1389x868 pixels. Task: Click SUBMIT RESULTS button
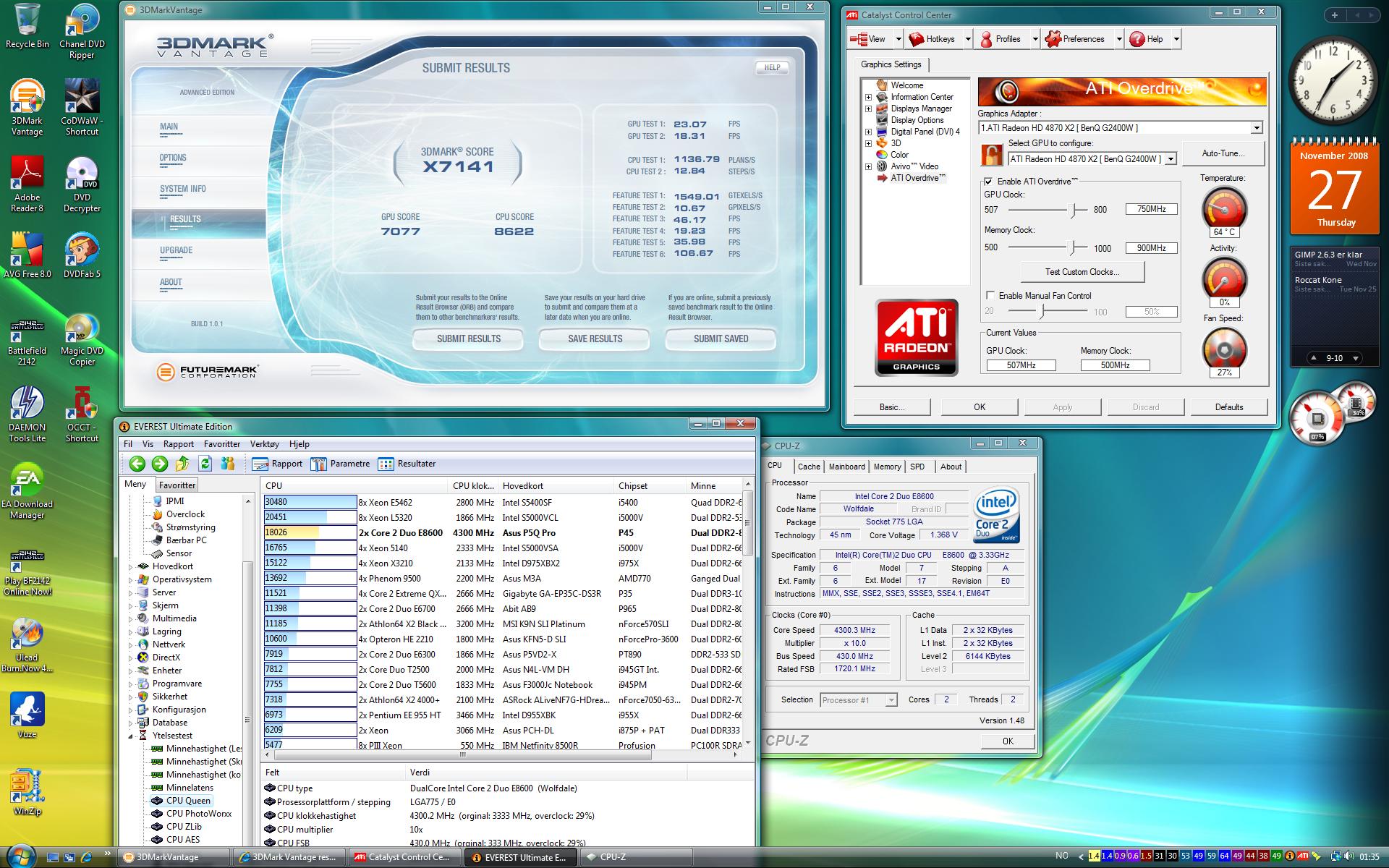point(469,339)
